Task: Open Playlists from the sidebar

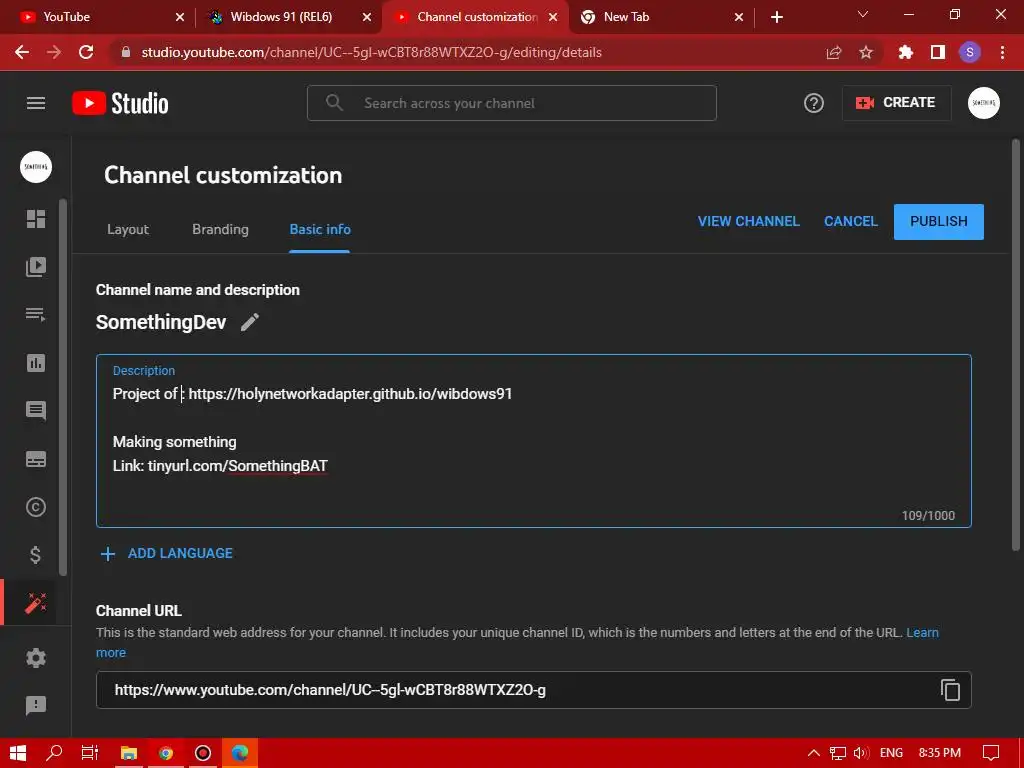Action: 36,314
